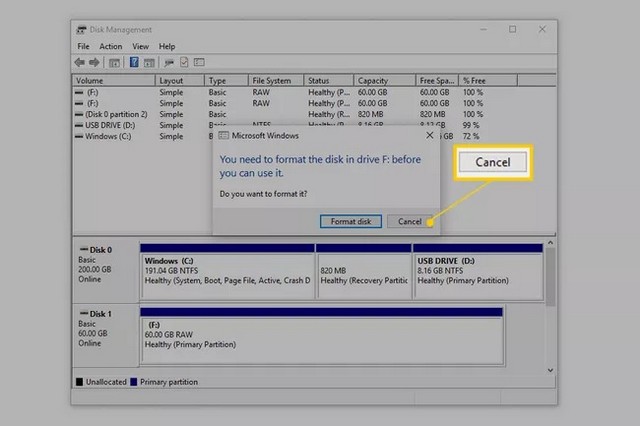Open the File menu
This screenshot has height=426, width=640.
(83, 47)
